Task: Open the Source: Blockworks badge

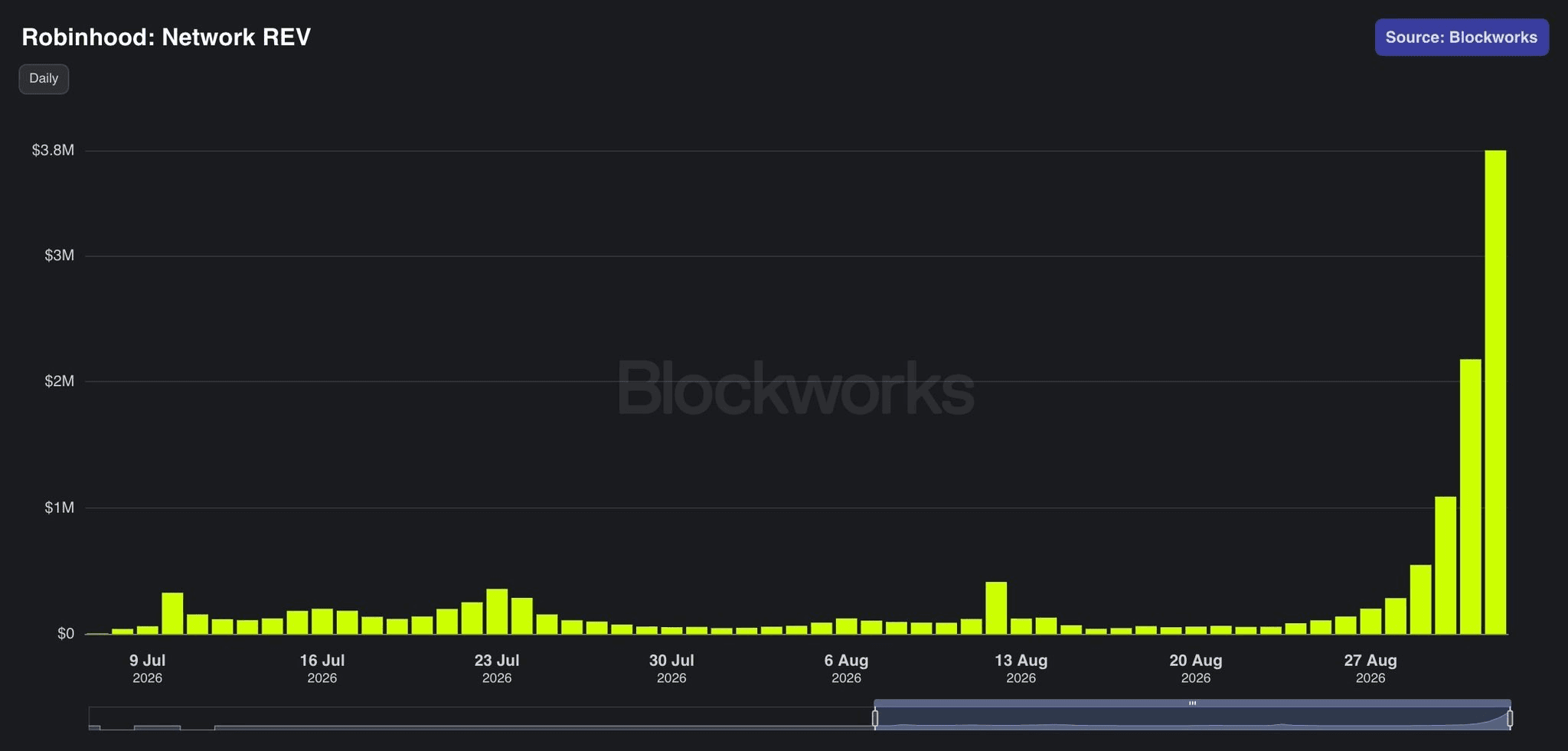Action: tap(1462, 38)
